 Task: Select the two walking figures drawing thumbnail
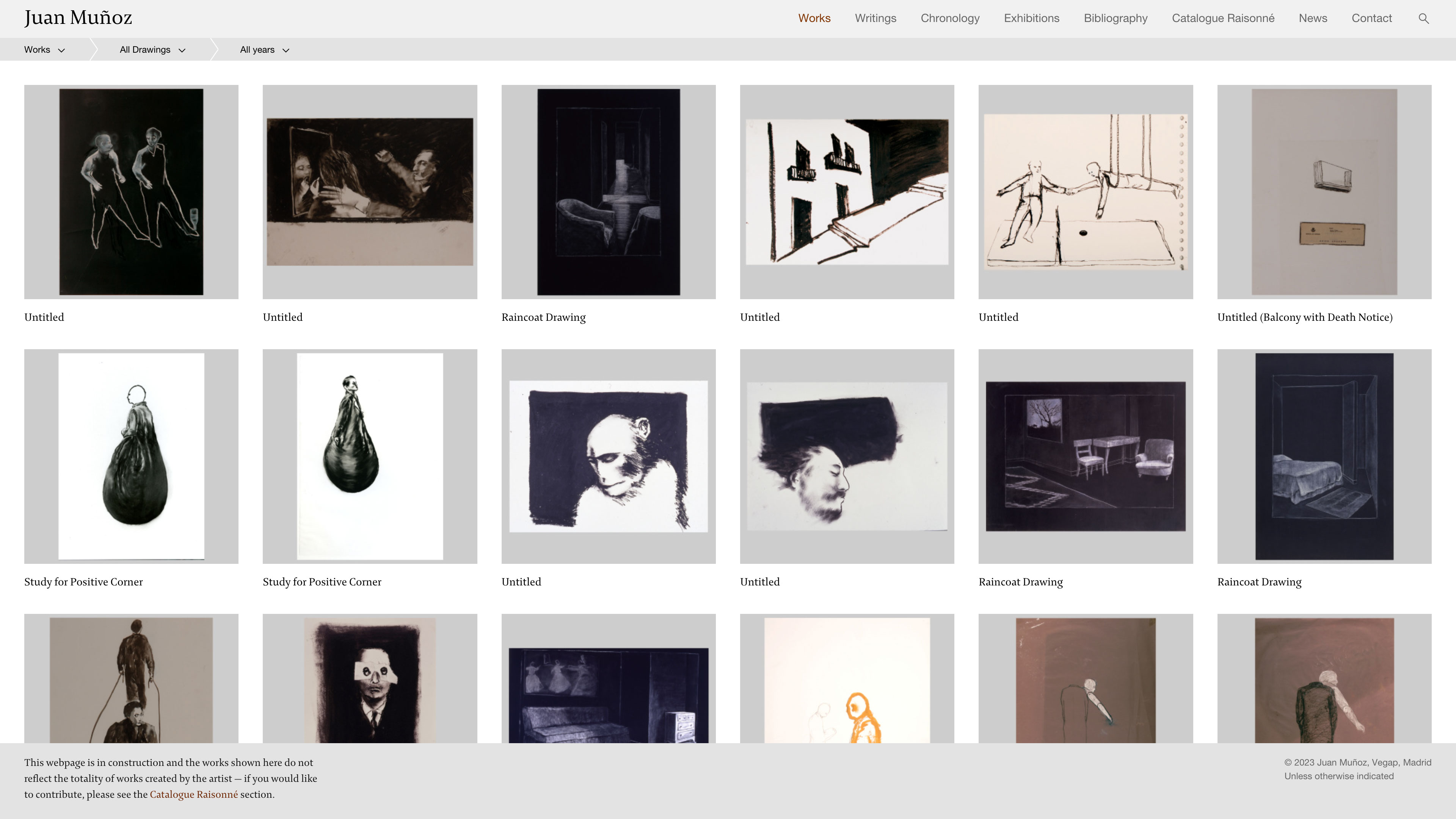coord(131,191)
